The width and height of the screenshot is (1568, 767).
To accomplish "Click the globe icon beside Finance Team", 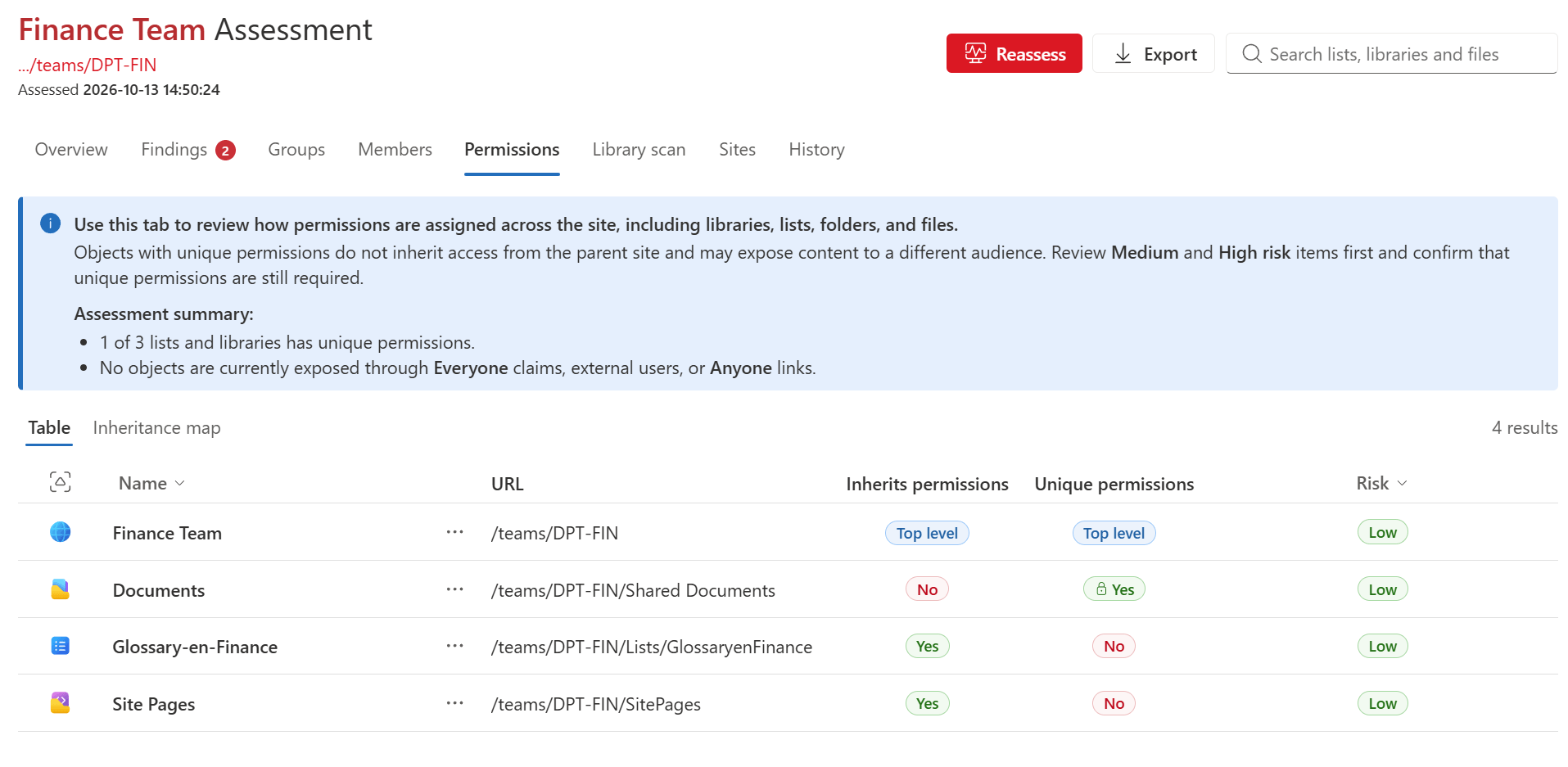I will (60, 532).
